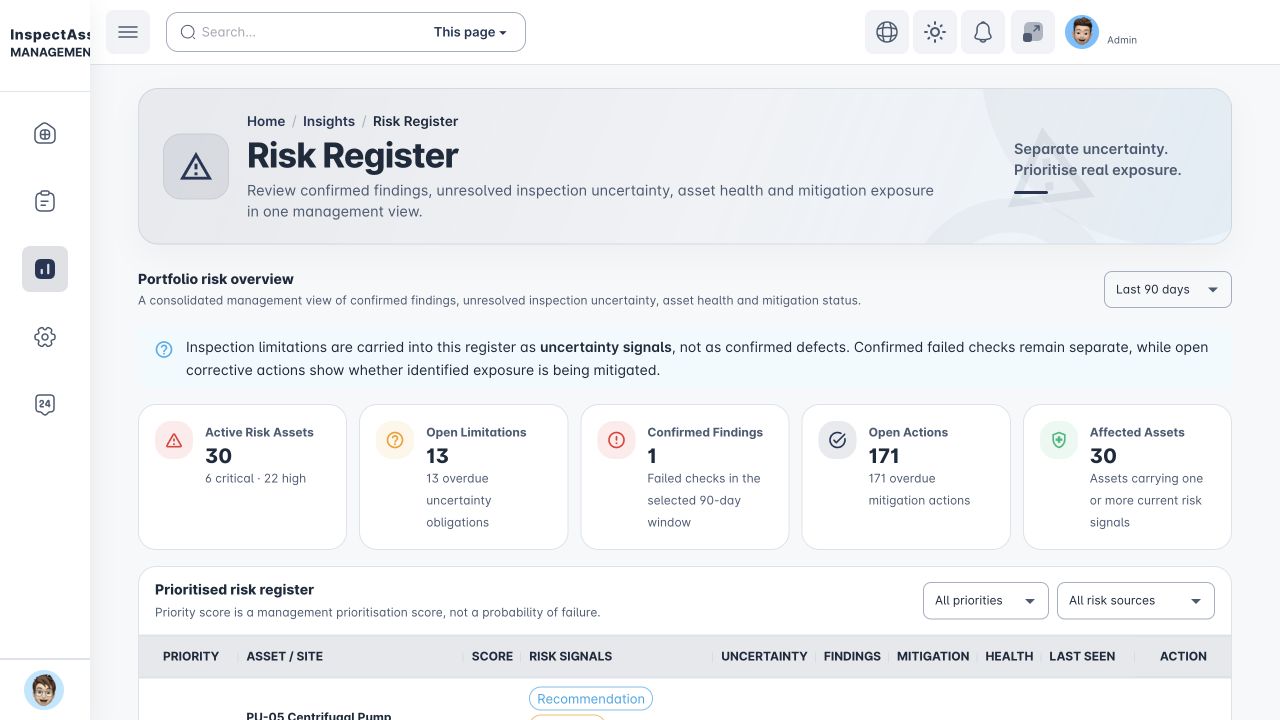
Task: Switch theme using the sun icon
Action: pyautogui.click(x=935, y=32)
